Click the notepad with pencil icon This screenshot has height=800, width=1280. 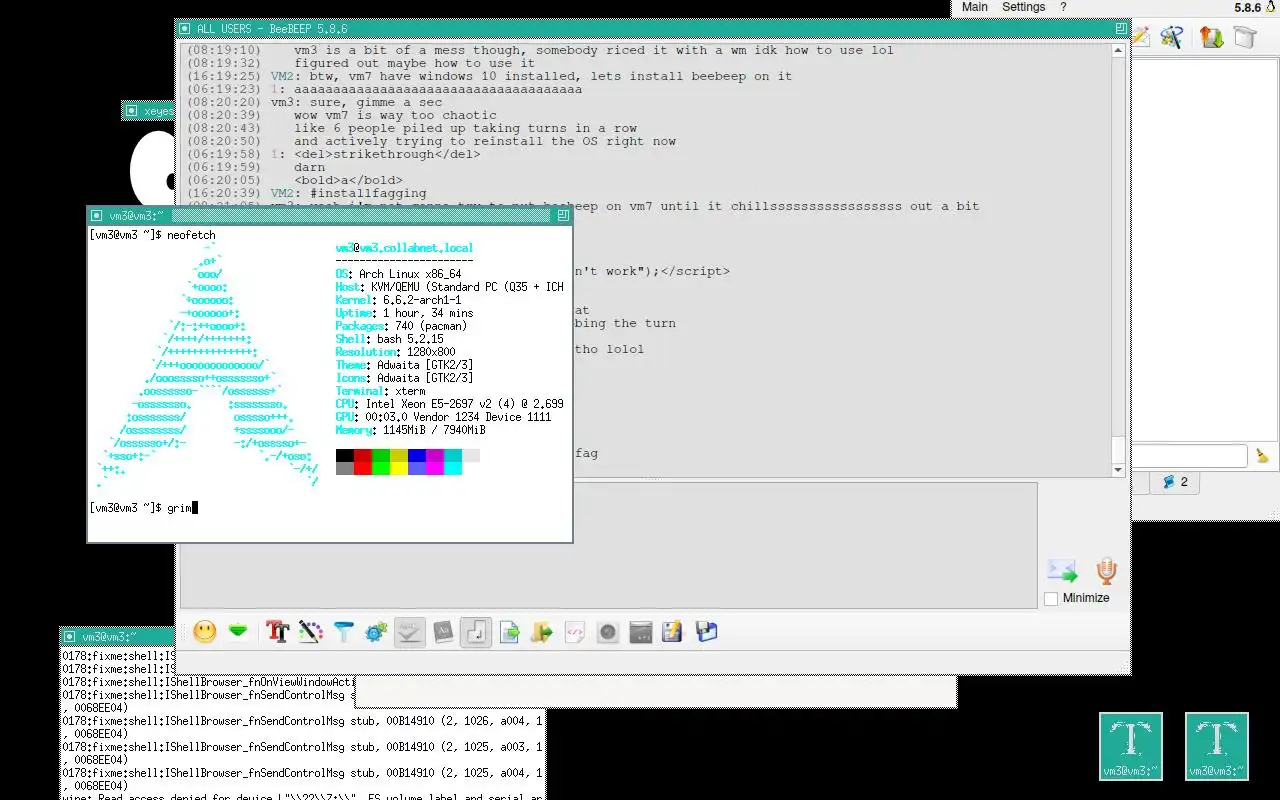coord(673,632)
